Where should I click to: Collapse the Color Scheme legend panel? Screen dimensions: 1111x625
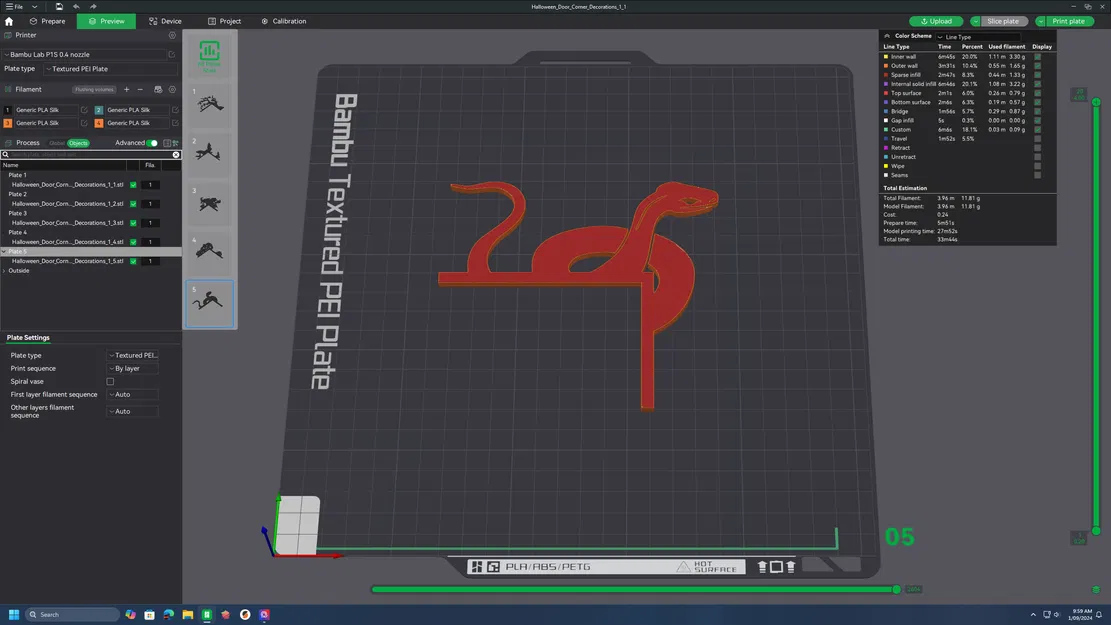887,36
